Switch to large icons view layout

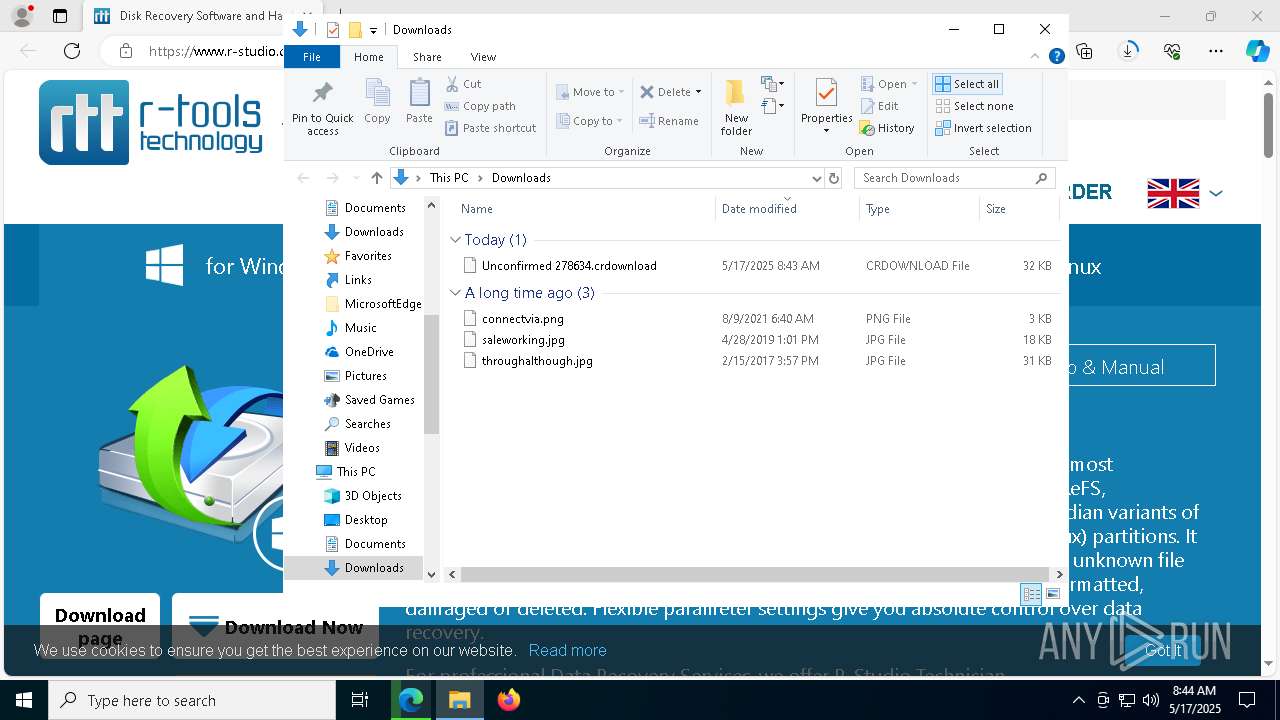click(1052, 594)
